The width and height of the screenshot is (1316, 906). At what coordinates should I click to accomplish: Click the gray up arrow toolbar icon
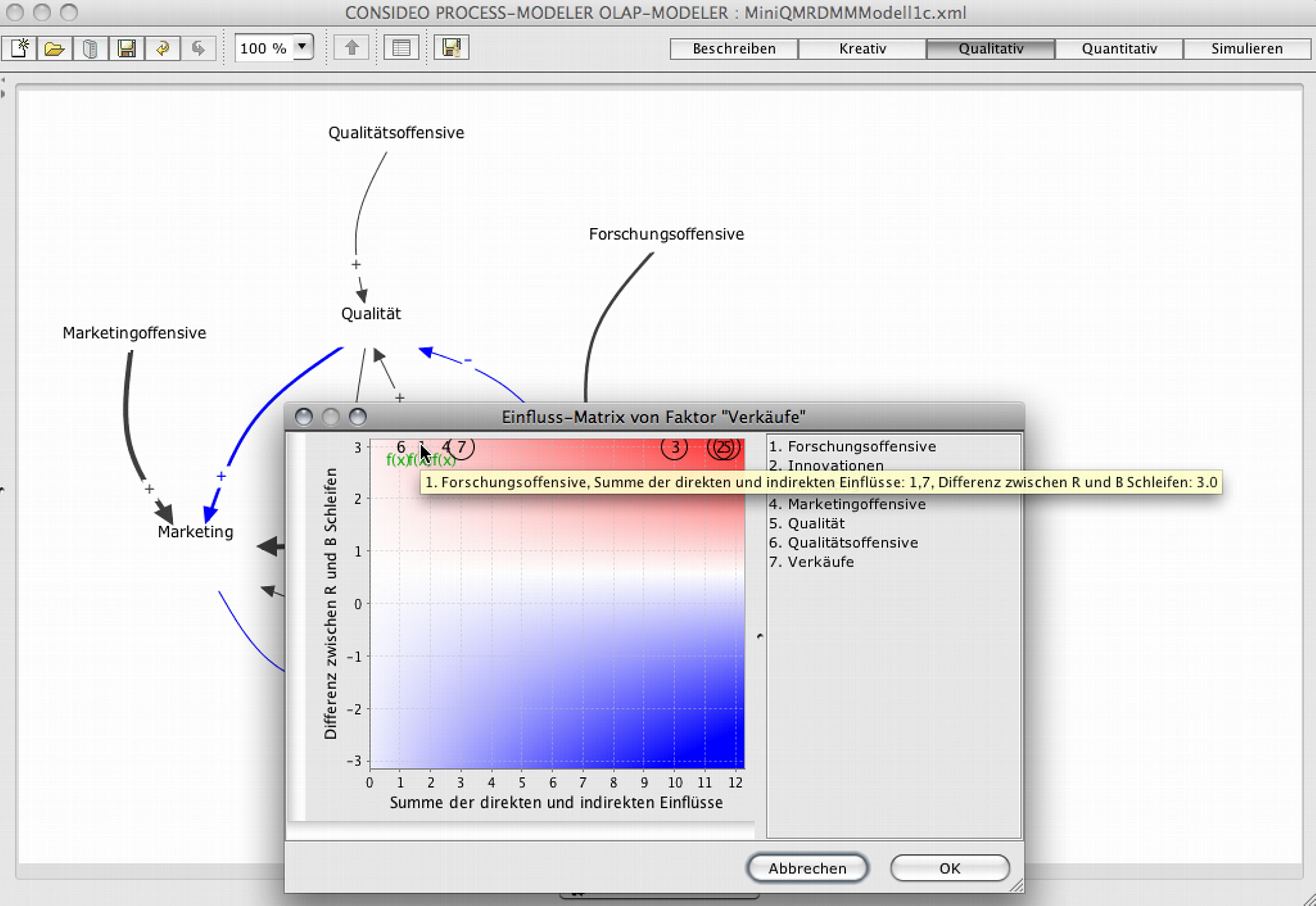352,48
